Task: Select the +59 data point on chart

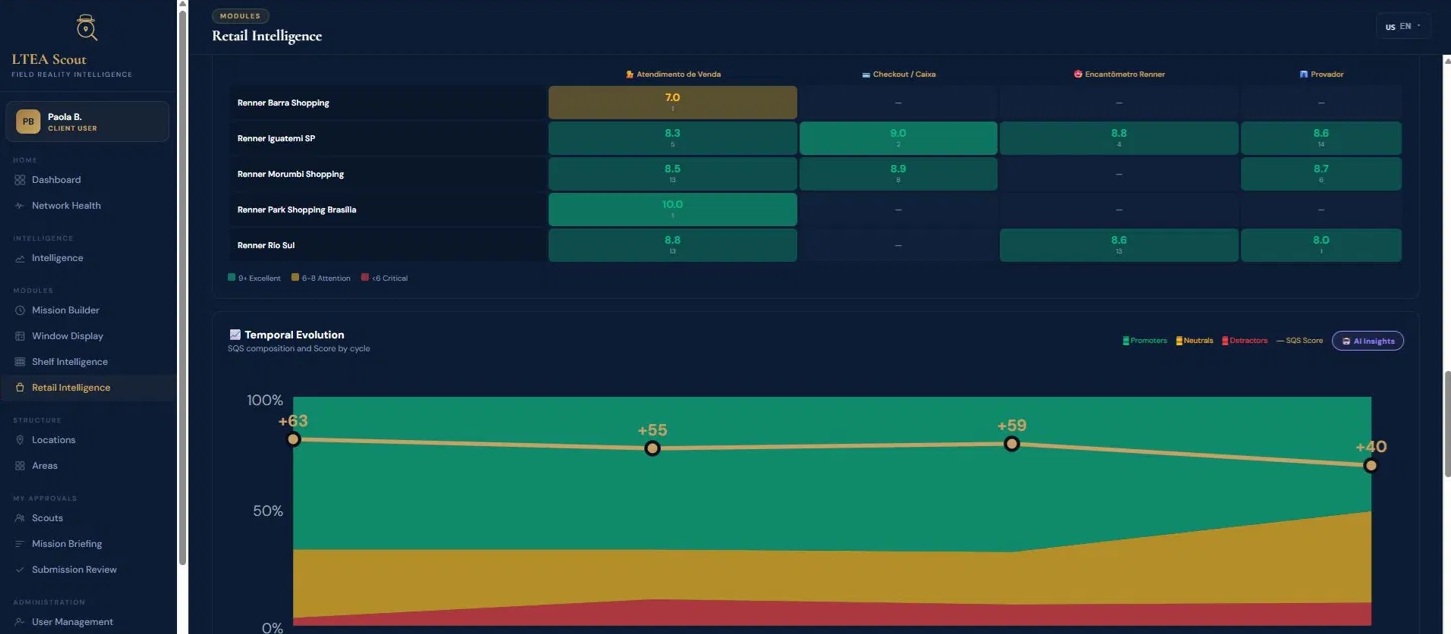Action: tap(1011, 443)
